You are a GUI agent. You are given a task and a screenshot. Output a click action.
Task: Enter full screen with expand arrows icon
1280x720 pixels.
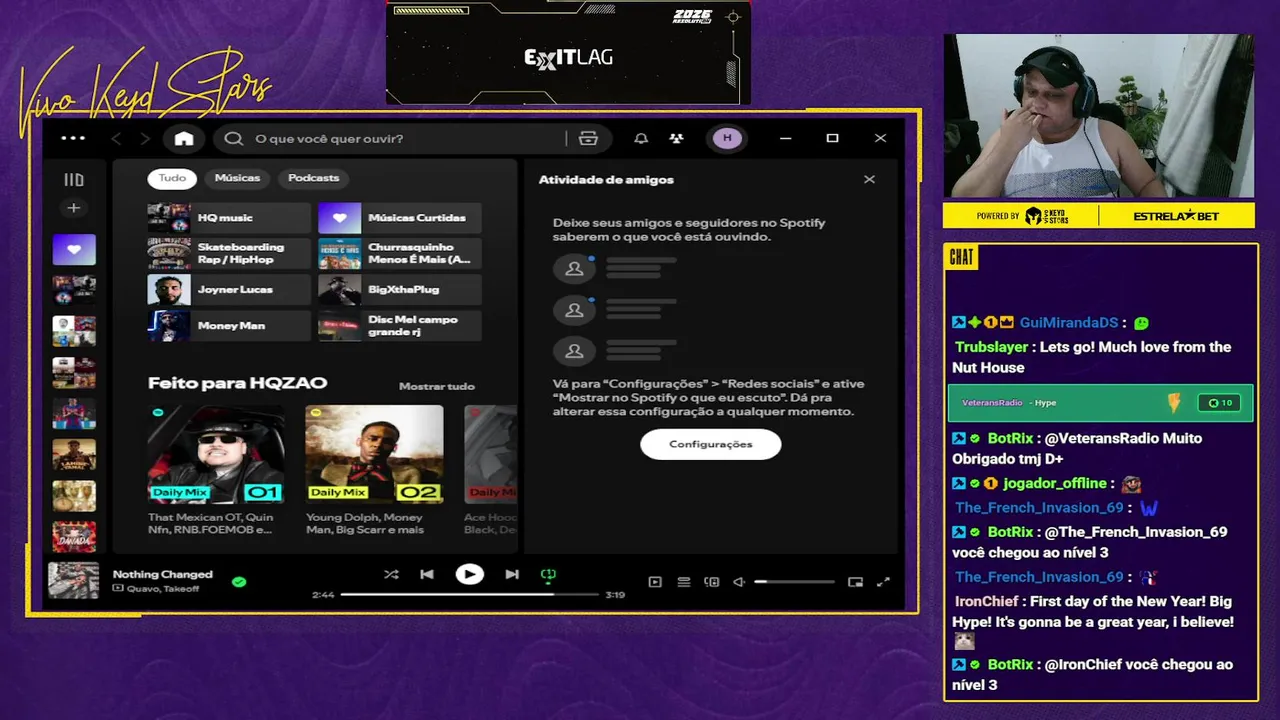[883, 582]
